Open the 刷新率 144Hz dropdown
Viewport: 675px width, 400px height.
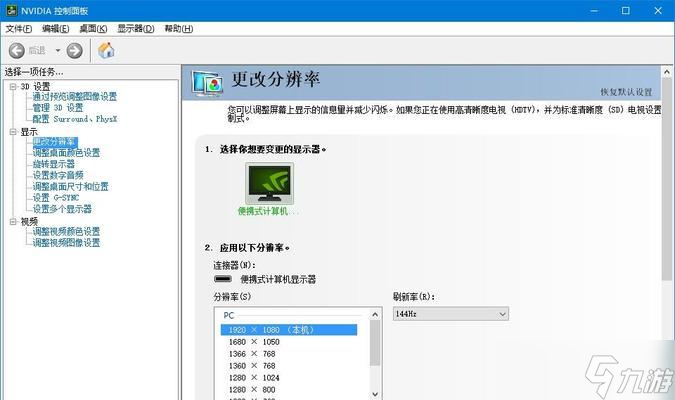click(x=450, y=313)
